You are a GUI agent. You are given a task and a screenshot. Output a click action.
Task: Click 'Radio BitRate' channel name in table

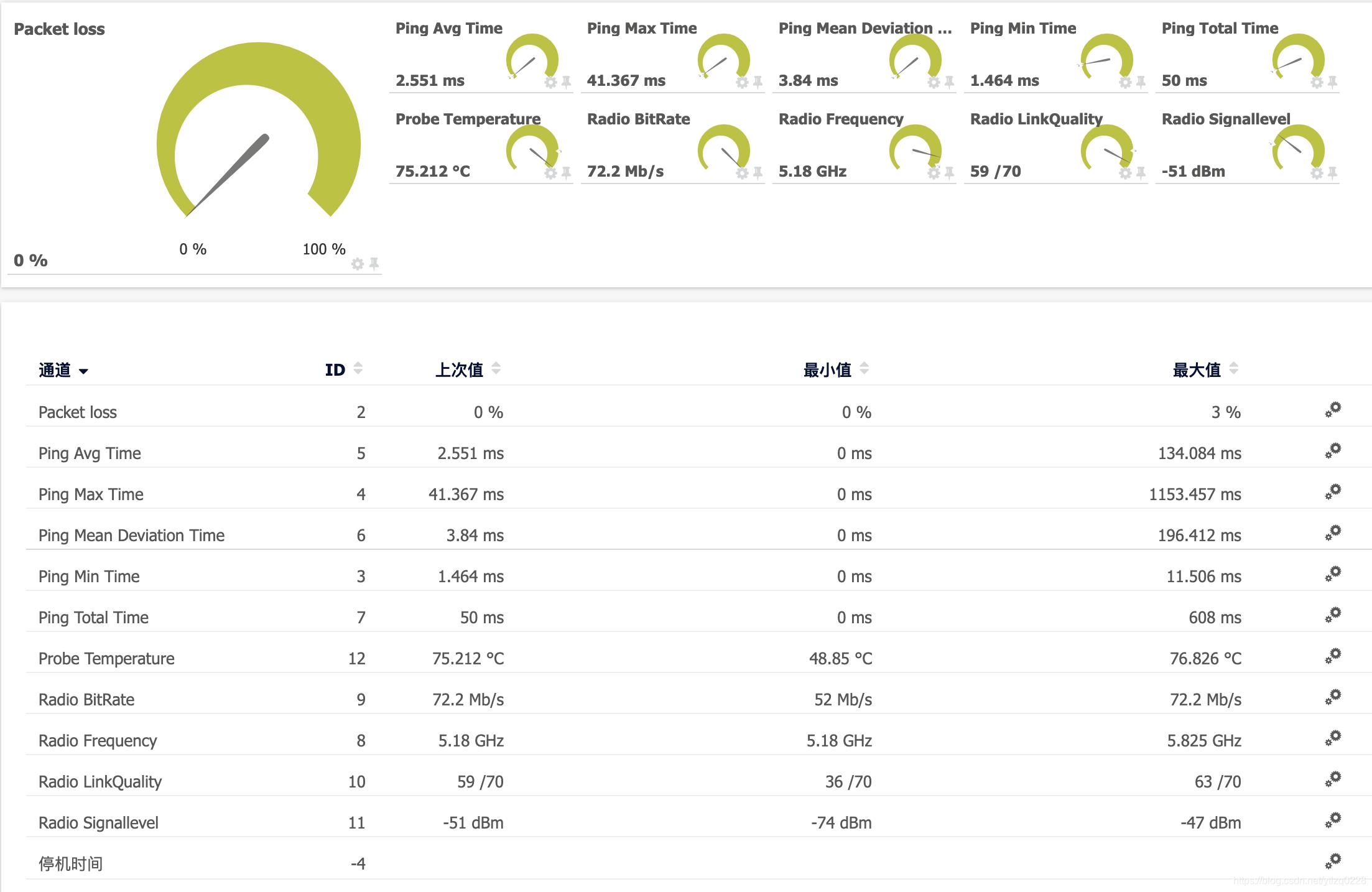click(x=86, y=700)
